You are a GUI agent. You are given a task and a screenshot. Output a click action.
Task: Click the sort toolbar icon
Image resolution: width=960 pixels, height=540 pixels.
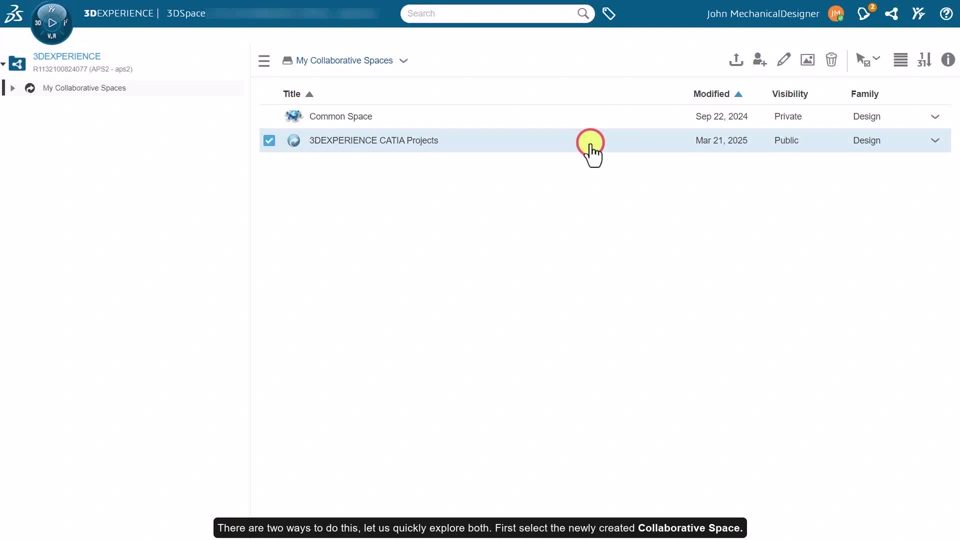(924, 59)
